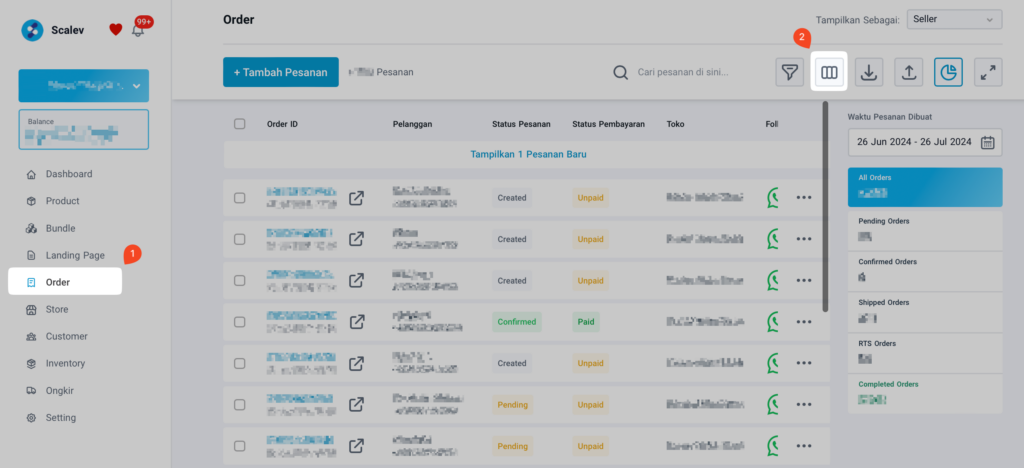Screen dimensions: 1024x468
Task: Click the green Confirmed status badge
Action: coord(517,322)
